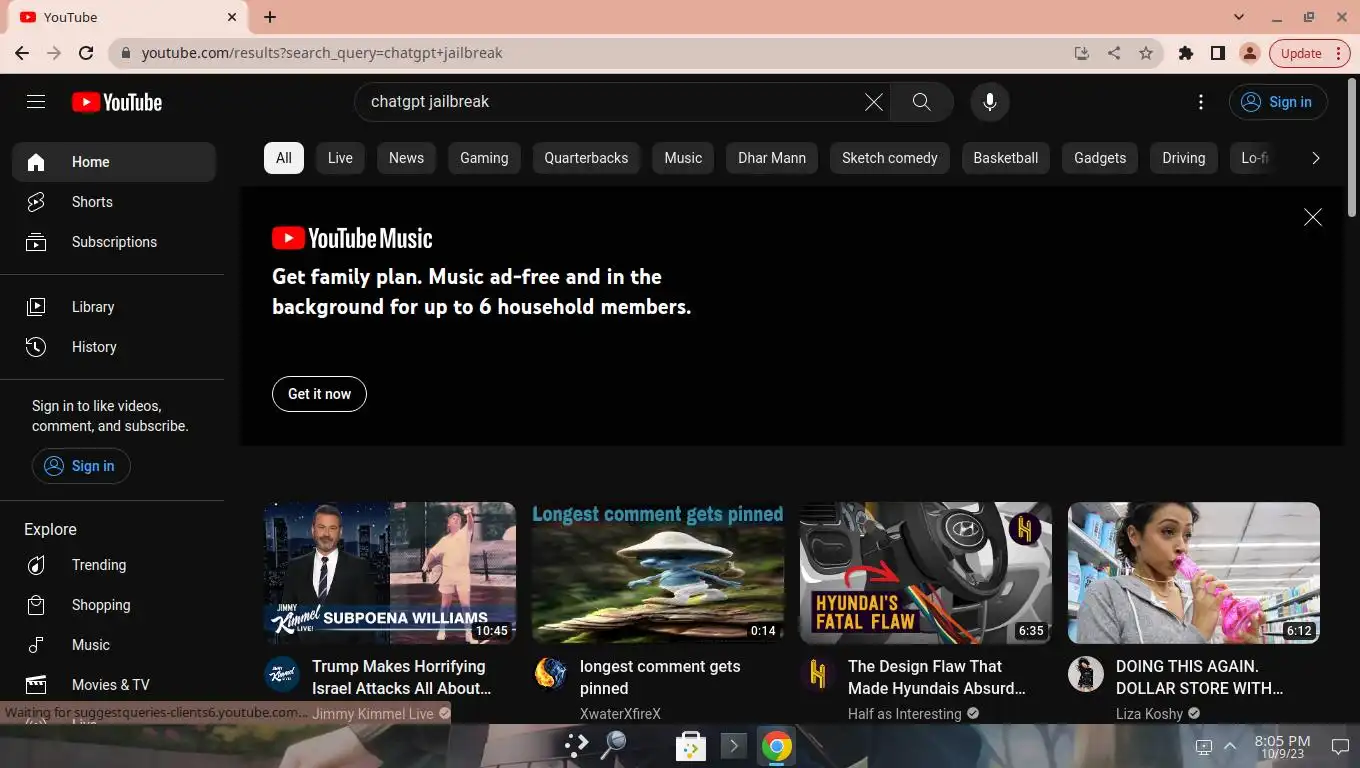The width and height of the screenshot is (1360, 768).
Task: Select the Gaming filter chip
Action: point(484,158)
